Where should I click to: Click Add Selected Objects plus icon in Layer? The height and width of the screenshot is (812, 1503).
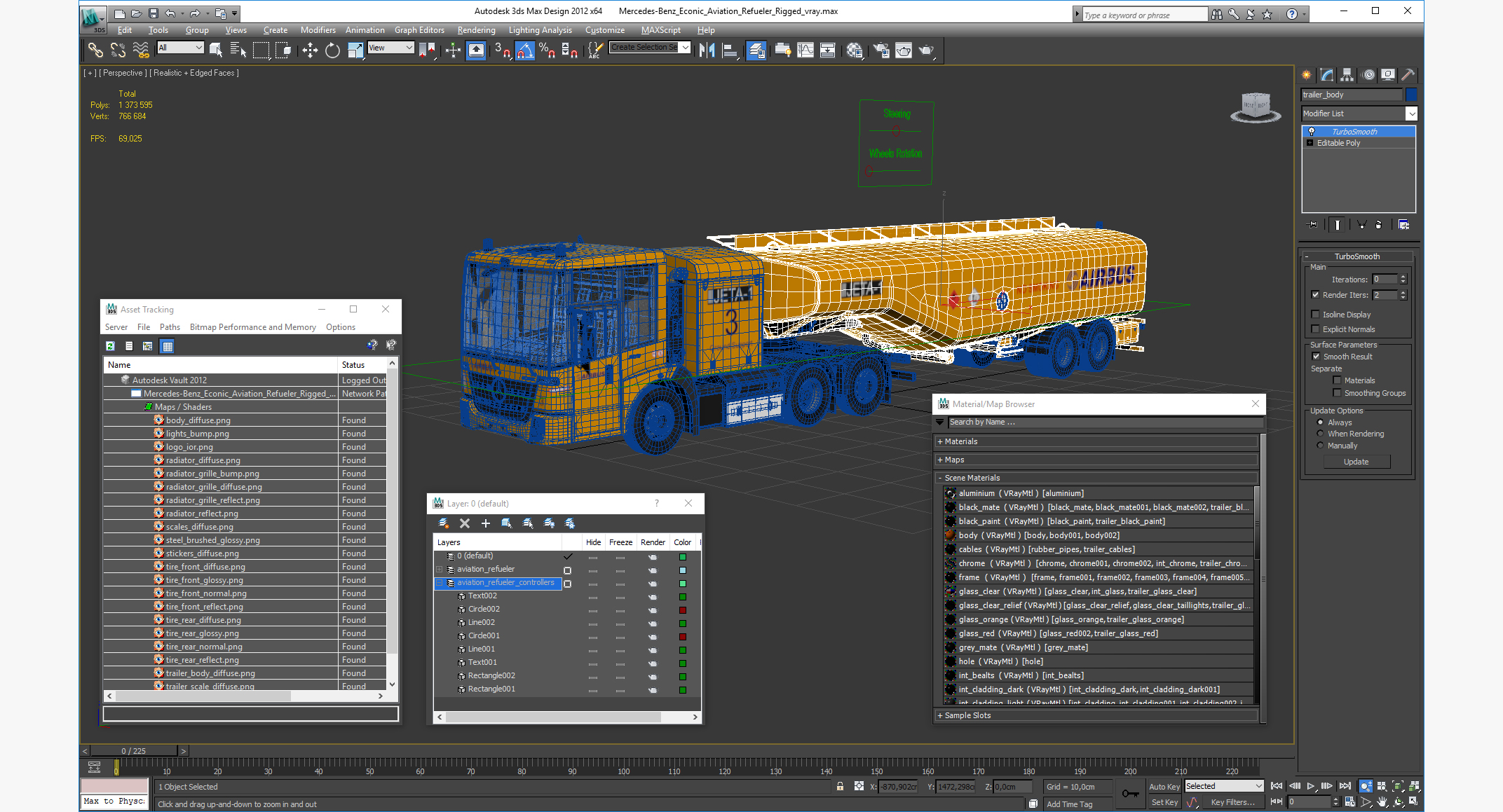tap(485, 523)
